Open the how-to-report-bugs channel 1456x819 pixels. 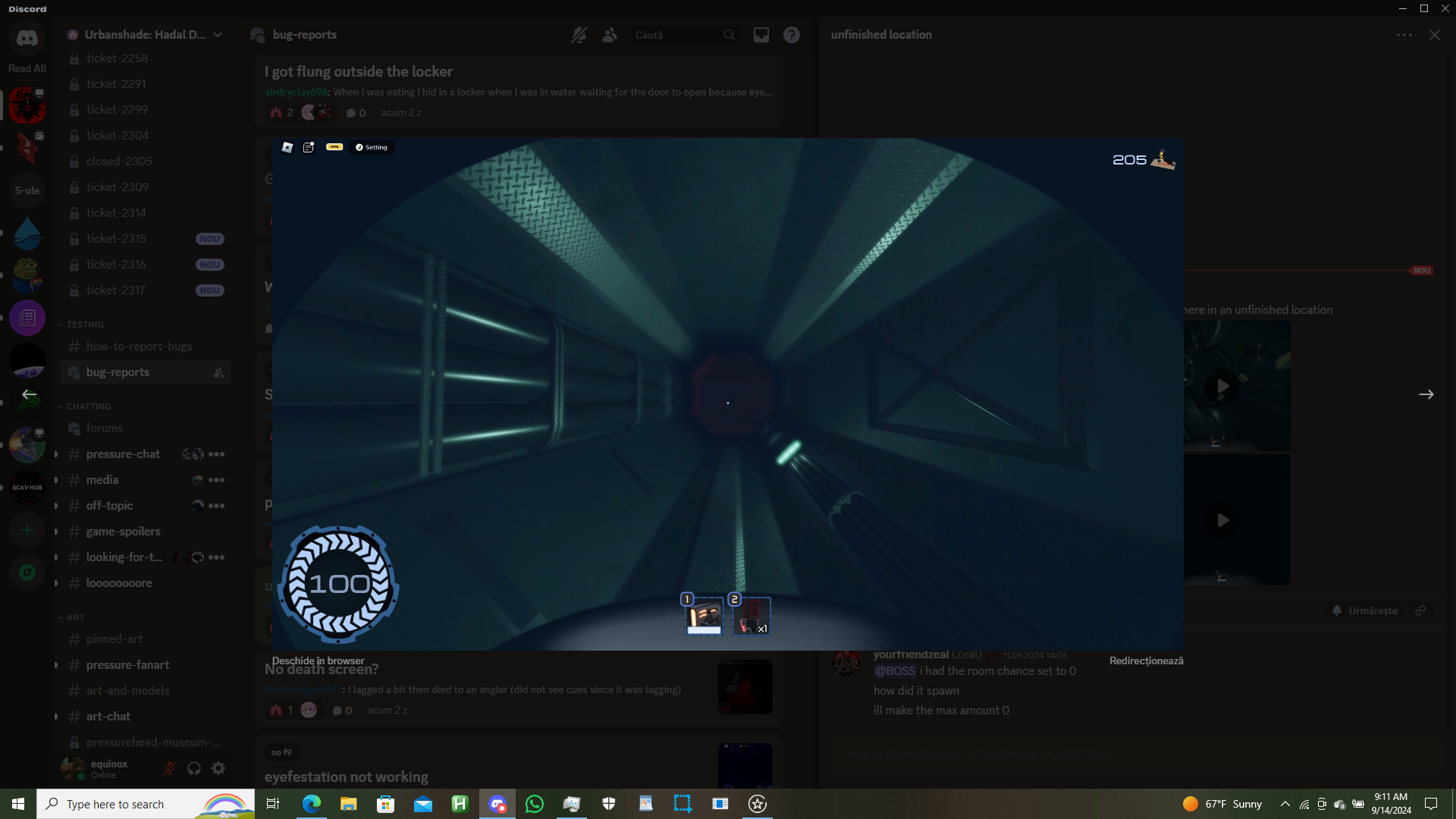point(139,347)
